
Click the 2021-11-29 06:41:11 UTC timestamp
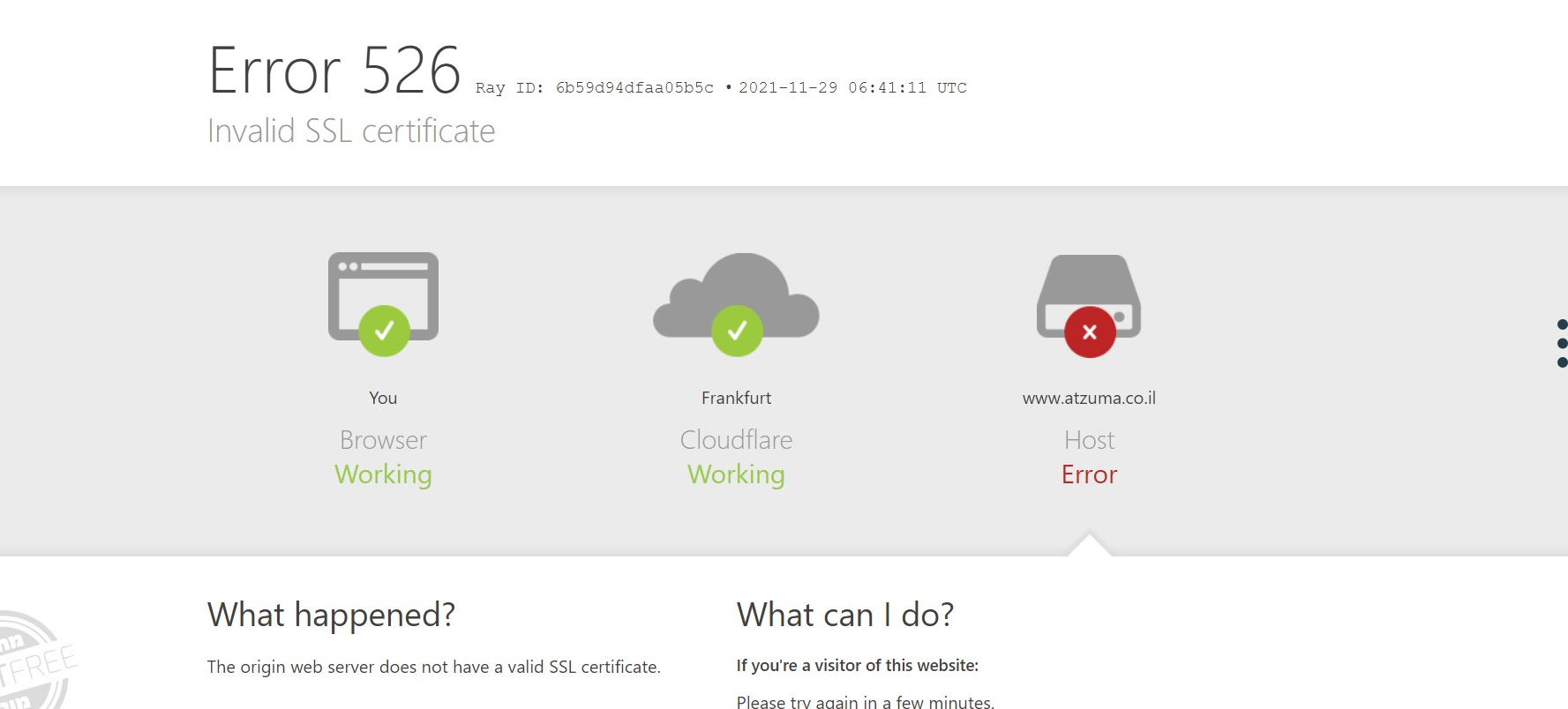pyautogui.click(x=852, y=87)
